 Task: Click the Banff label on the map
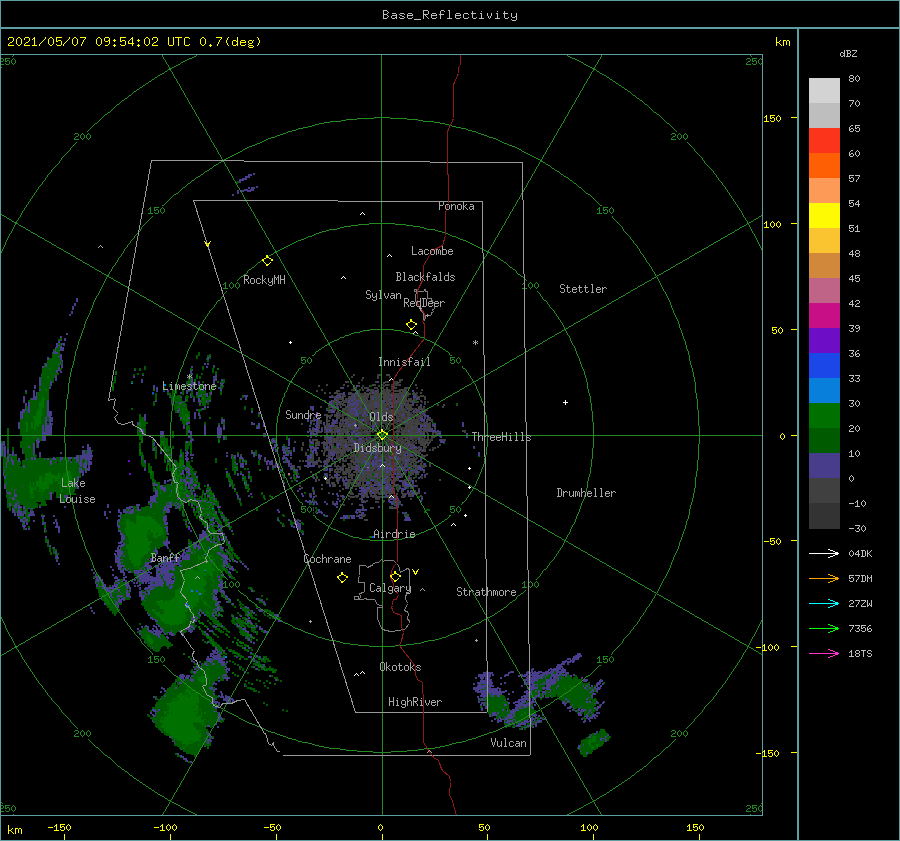coord(165,558)
